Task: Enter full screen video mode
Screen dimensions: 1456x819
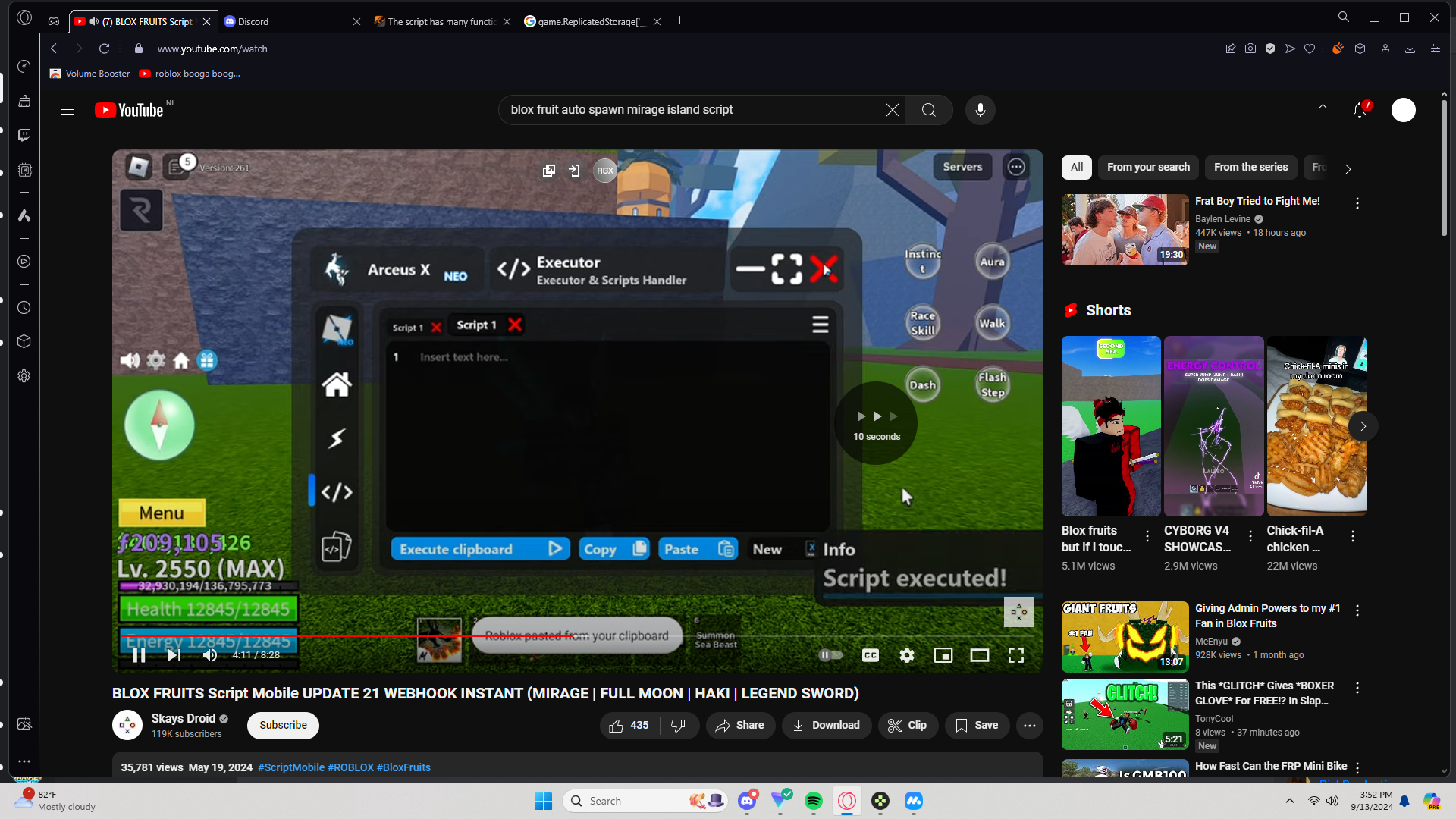Action: pyautogui.click(x=1016, y=655)
